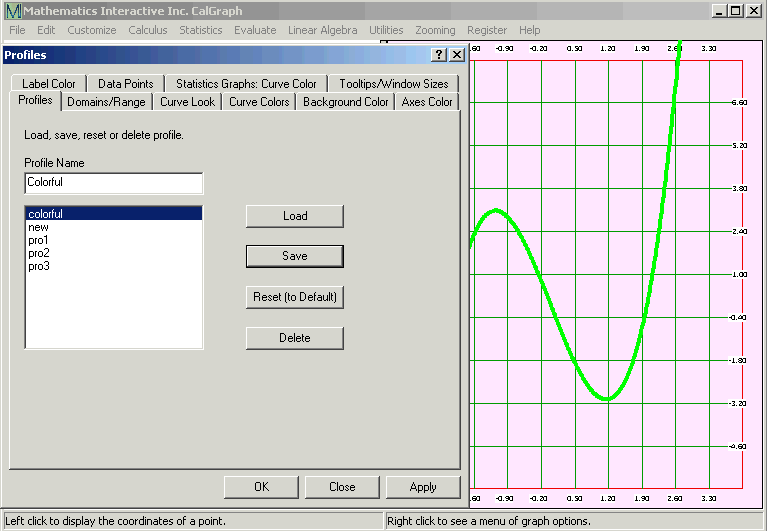
Task: Click the green curve's local minimum on graph
Action: 607,399
